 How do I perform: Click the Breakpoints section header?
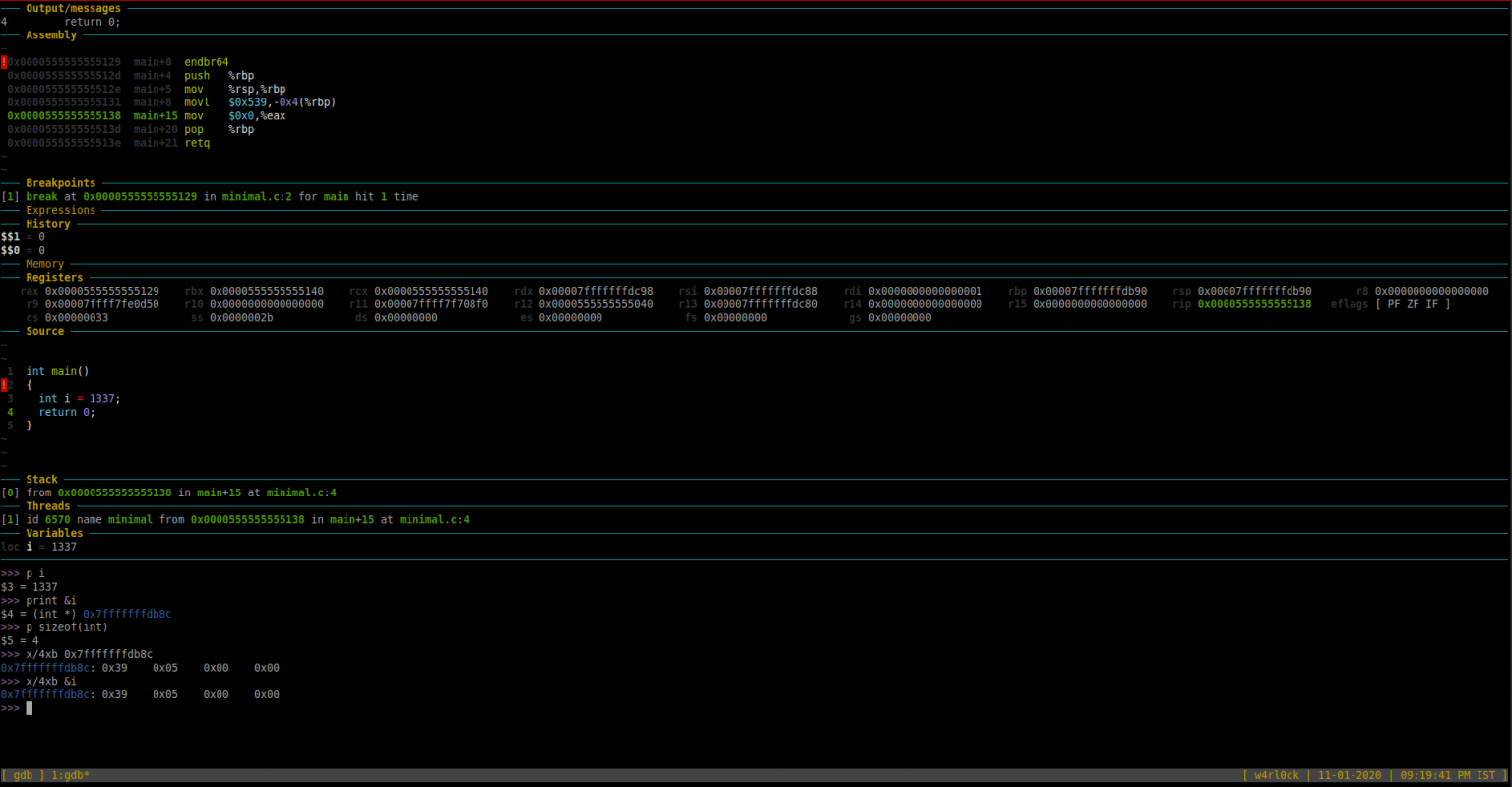61,182
